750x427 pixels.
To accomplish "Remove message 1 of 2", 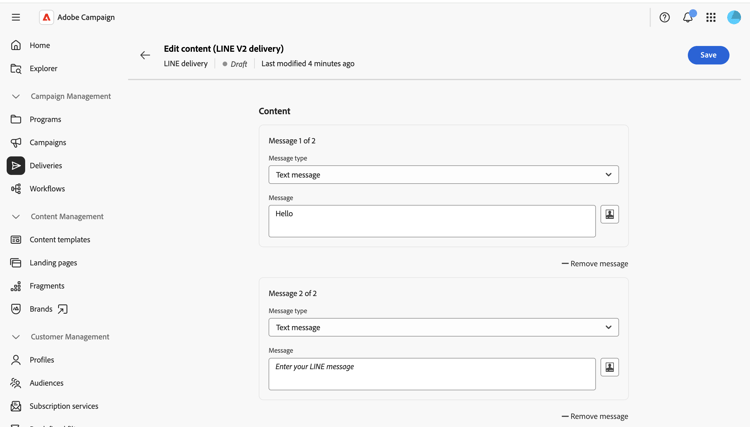I will (x=595, y=263).
